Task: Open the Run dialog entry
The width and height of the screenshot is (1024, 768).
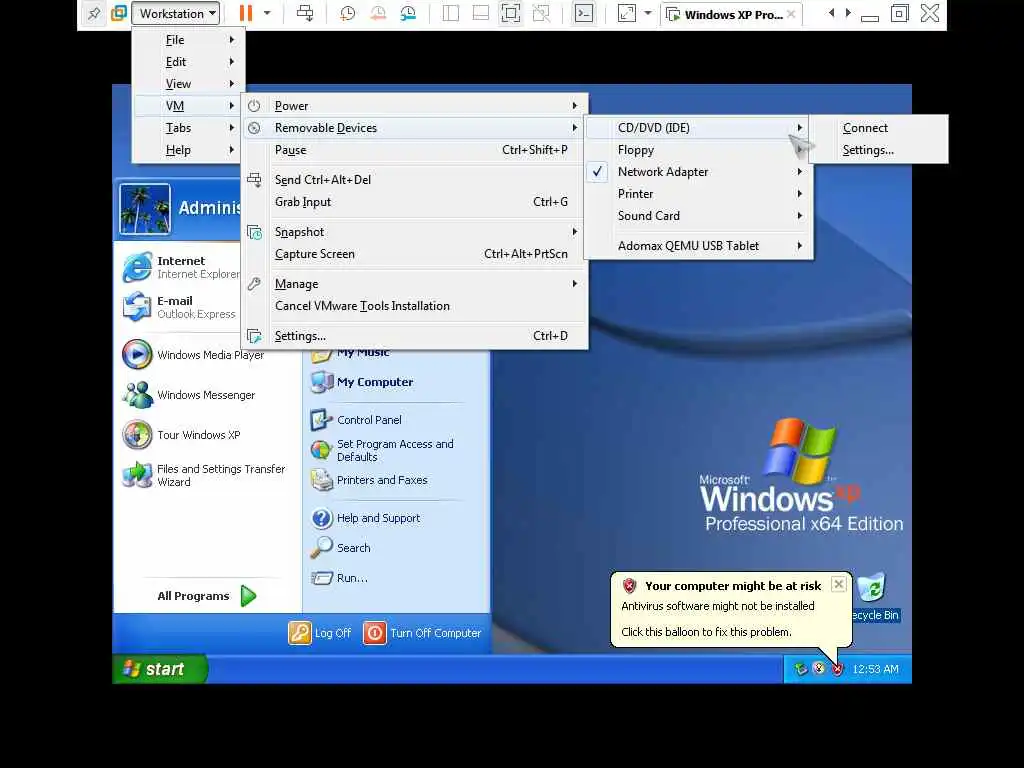Action: pos(340,578)
